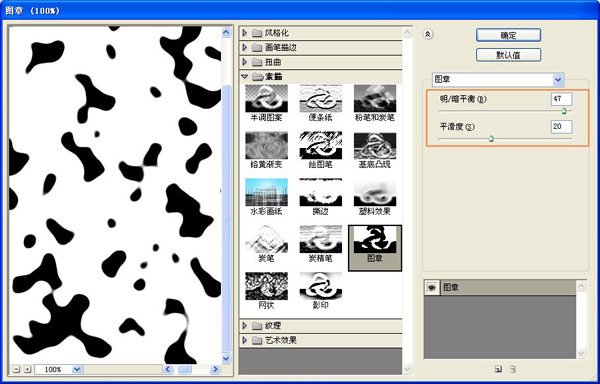Viewport: 600px width, 384px height.
Task: Select the 绘图笔 filter thumbnail
Action: coord(321,145)
